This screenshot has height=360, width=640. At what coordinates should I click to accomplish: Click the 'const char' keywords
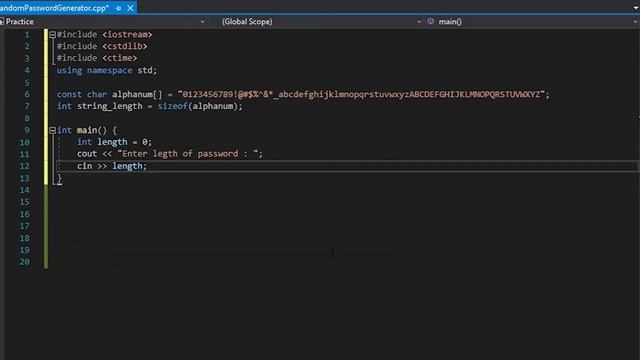click(82, 94)
